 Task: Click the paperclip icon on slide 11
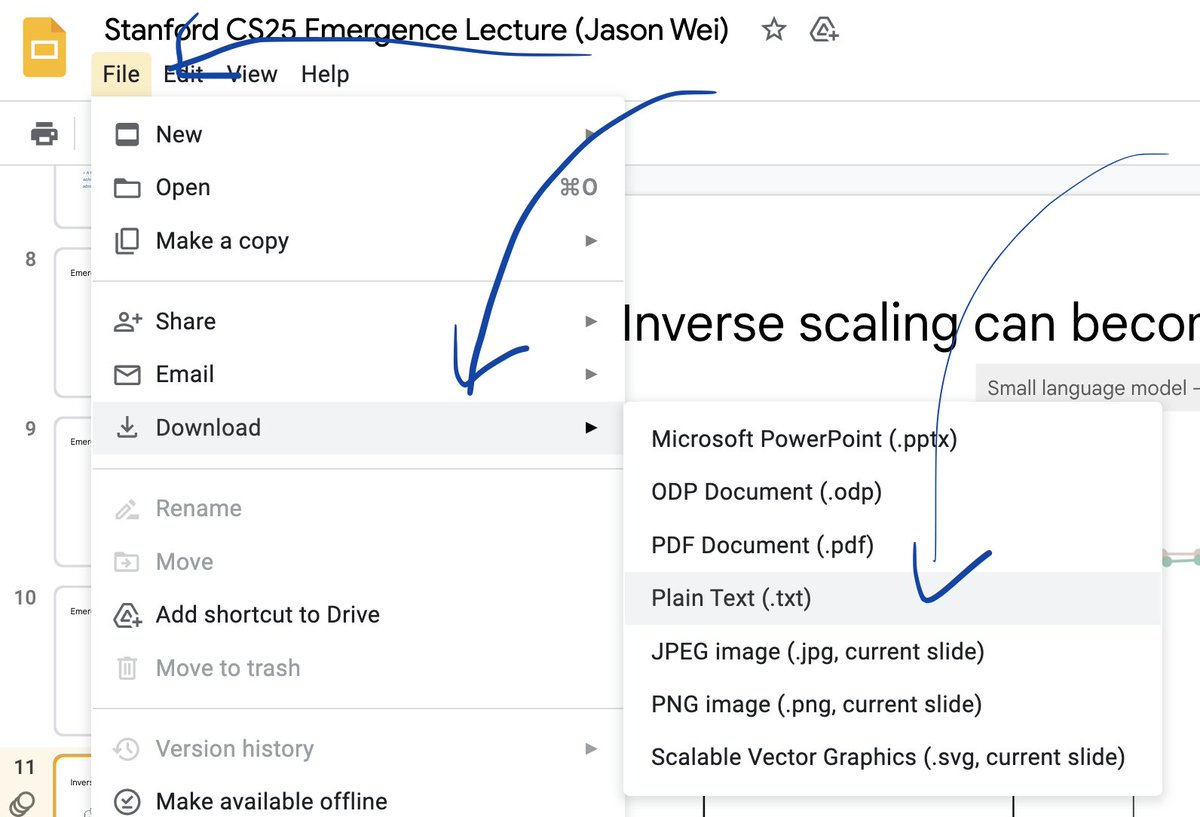[24, 802]
